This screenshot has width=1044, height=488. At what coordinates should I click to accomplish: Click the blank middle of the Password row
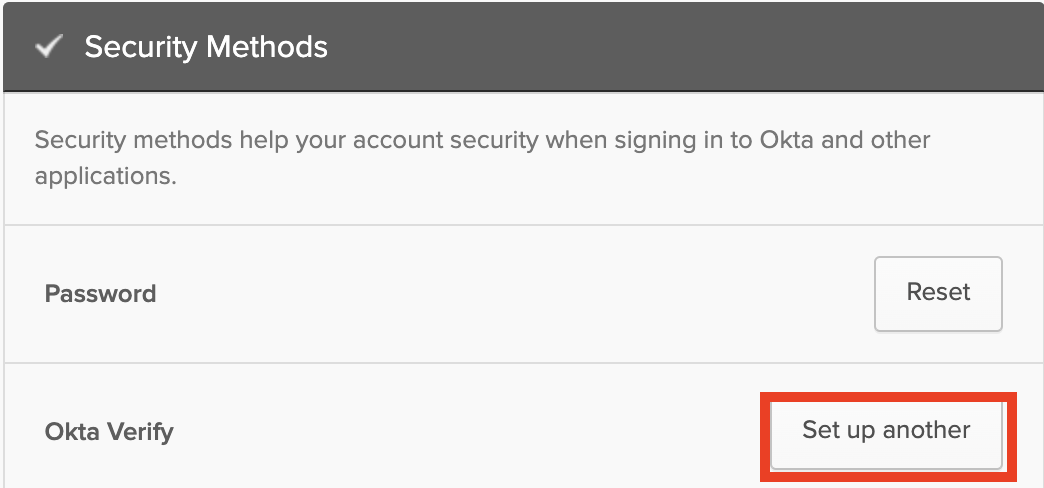point(500,294)
